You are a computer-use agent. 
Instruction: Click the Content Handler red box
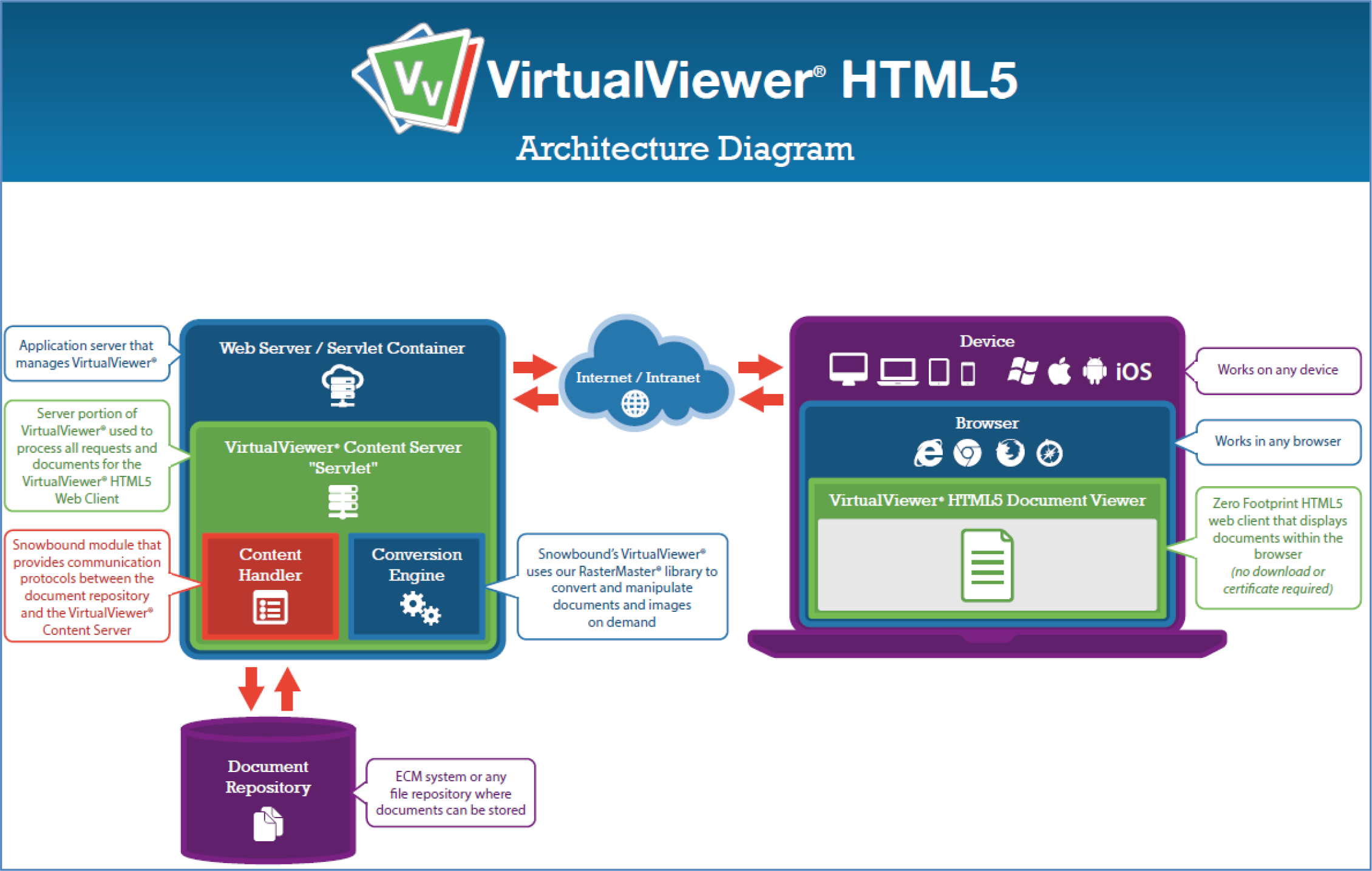(x=270, y=586)
